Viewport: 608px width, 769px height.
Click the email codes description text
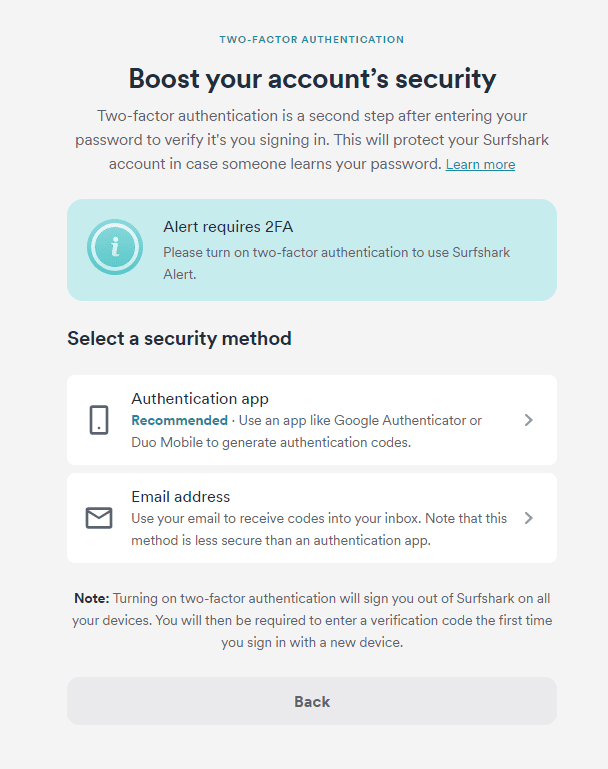point(319,530)
